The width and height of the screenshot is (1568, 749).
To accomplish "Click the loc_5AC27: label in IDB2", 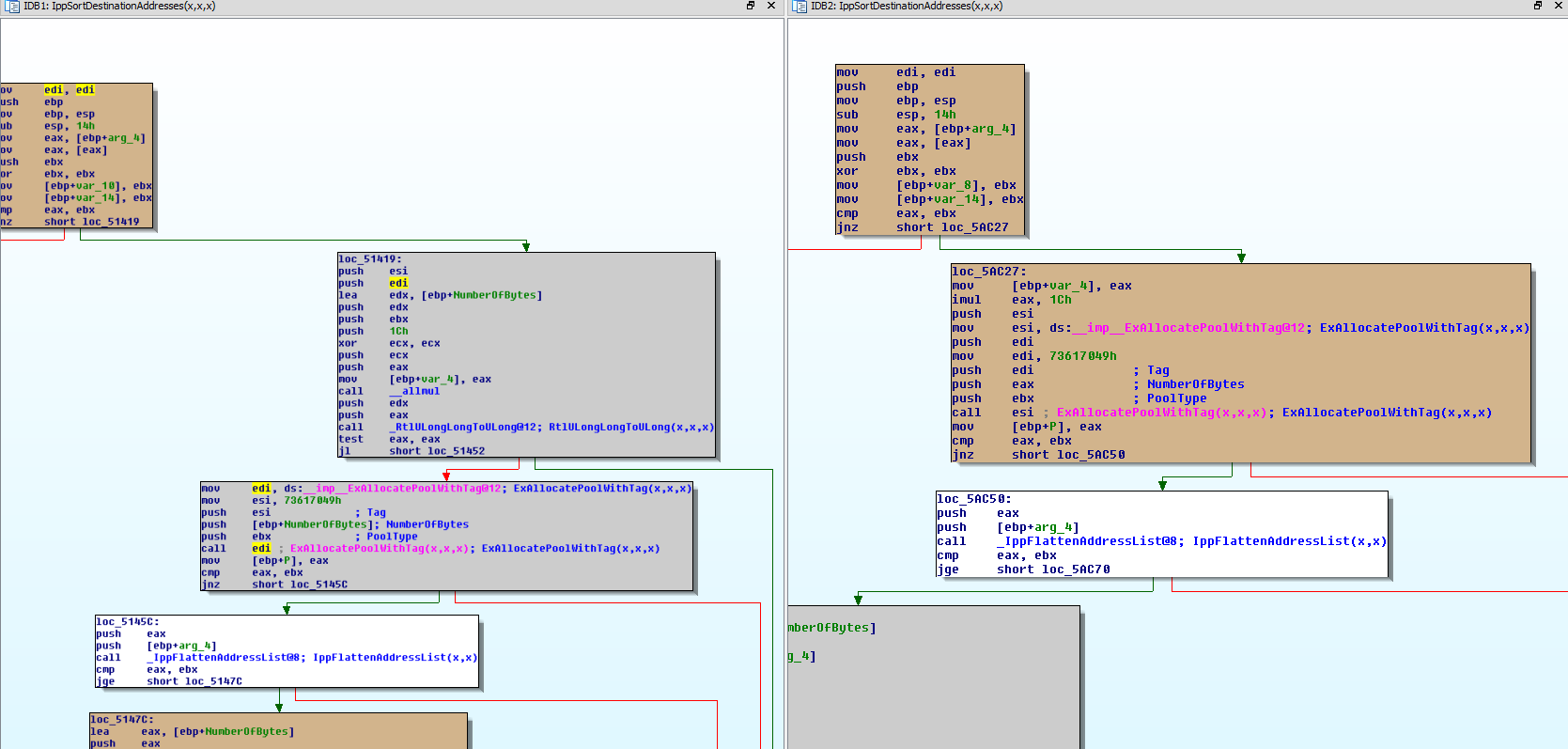I will click(989, 272).
